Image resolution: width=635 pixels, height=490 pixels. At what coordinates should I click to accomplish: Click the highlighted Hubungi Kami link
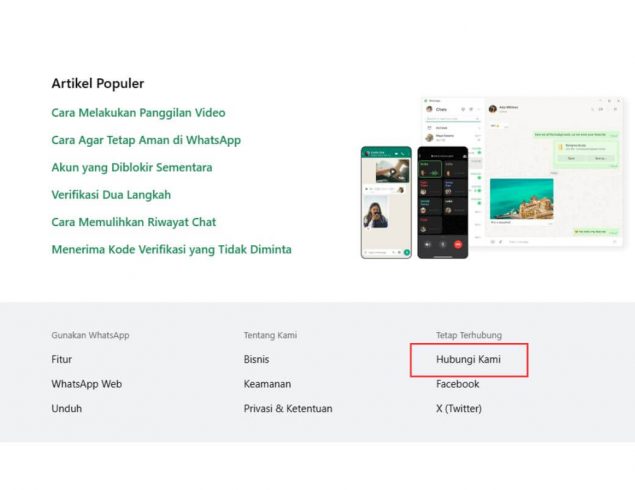tap(469, 359)
